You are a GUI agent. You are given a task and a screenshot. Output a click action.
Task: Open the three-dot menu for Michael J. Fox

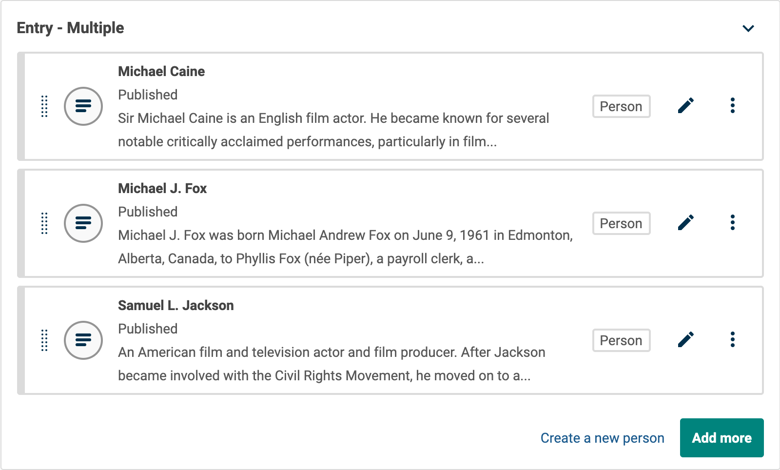tap(732, 222)
